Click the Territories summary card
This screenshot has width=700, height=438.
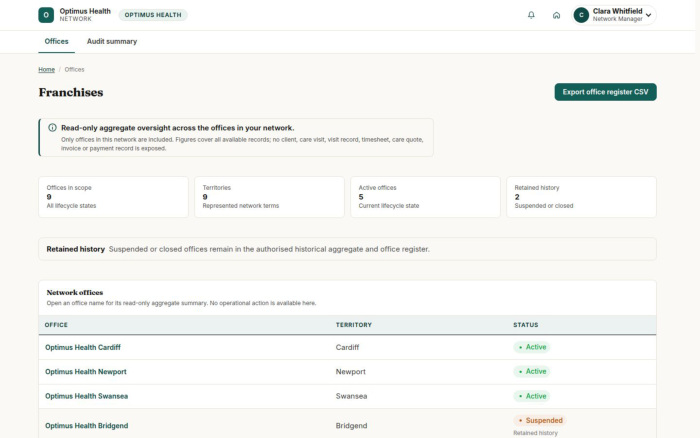tap(269, 197)
